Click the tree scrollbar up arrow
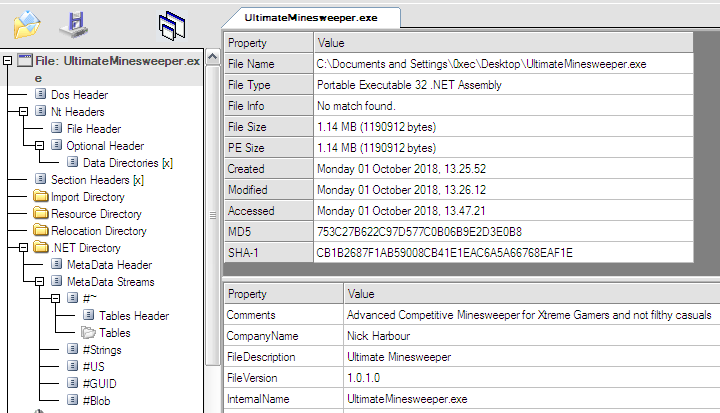Image resolution: width=720 pixels, height=413 pixels. 212,57
